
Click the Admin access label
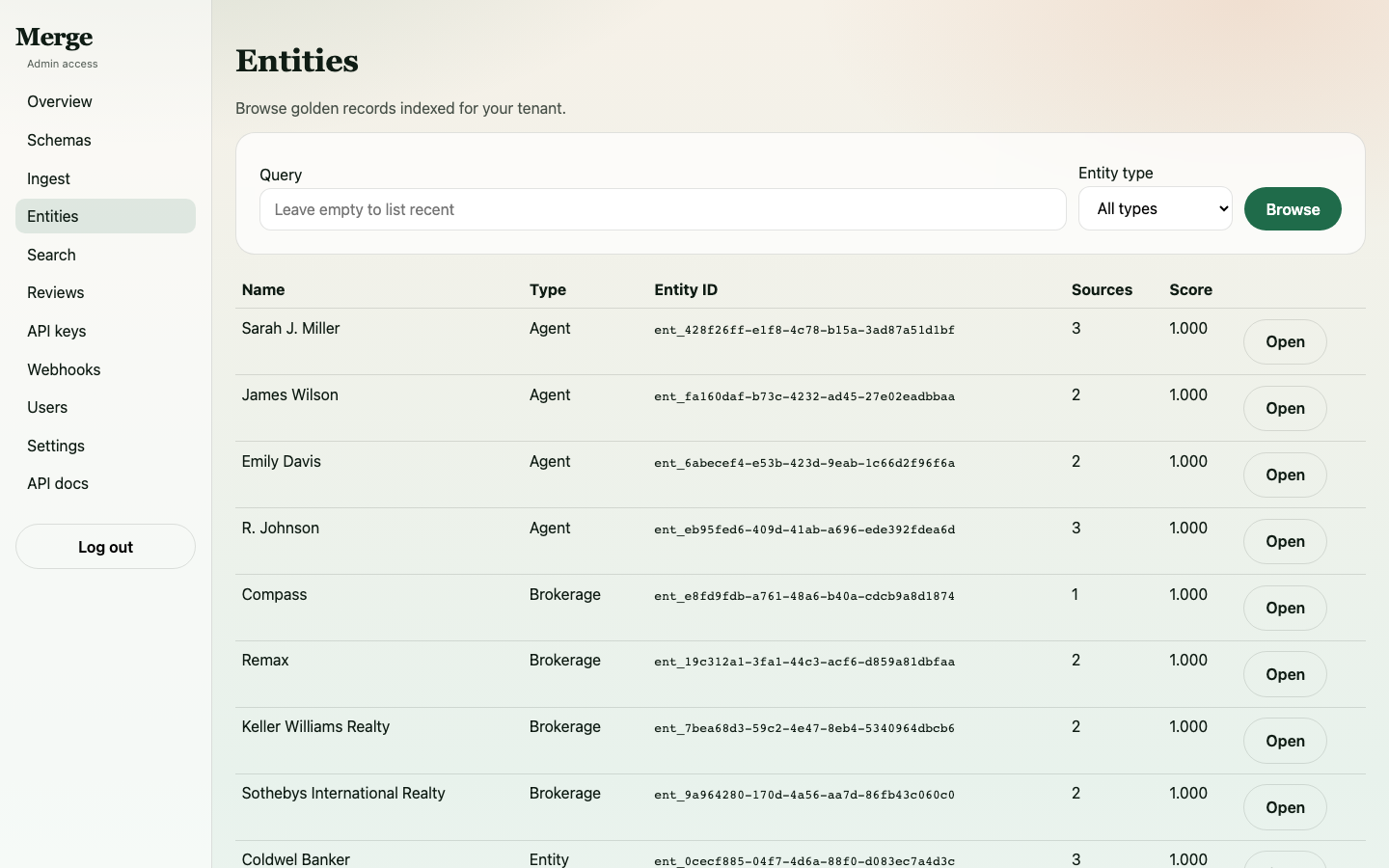[63, 64]
